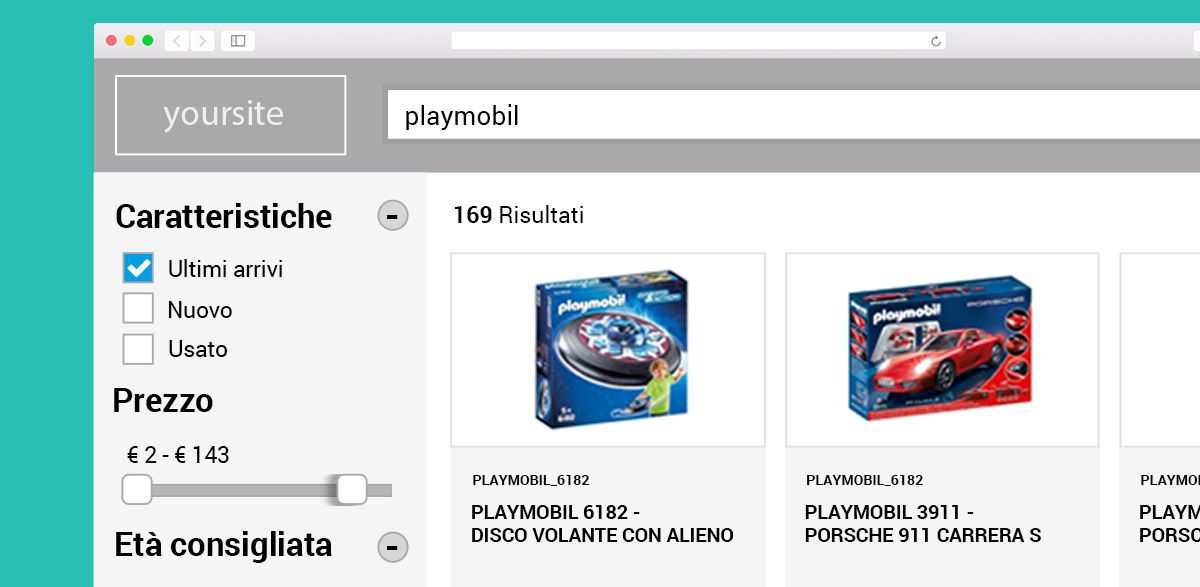Reload the page using refresh icon
The image size is (1200, 587).
tap(936, 41)
